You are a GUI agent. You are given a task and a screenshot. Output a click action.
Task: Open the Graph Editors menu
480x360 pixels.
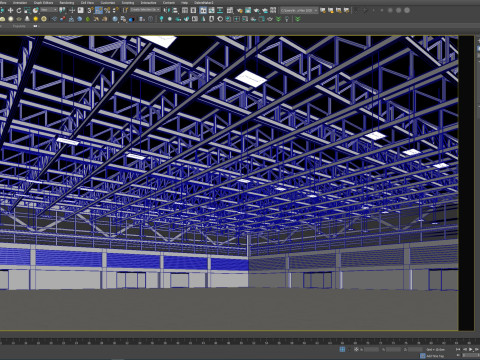(x=43, y=3)
